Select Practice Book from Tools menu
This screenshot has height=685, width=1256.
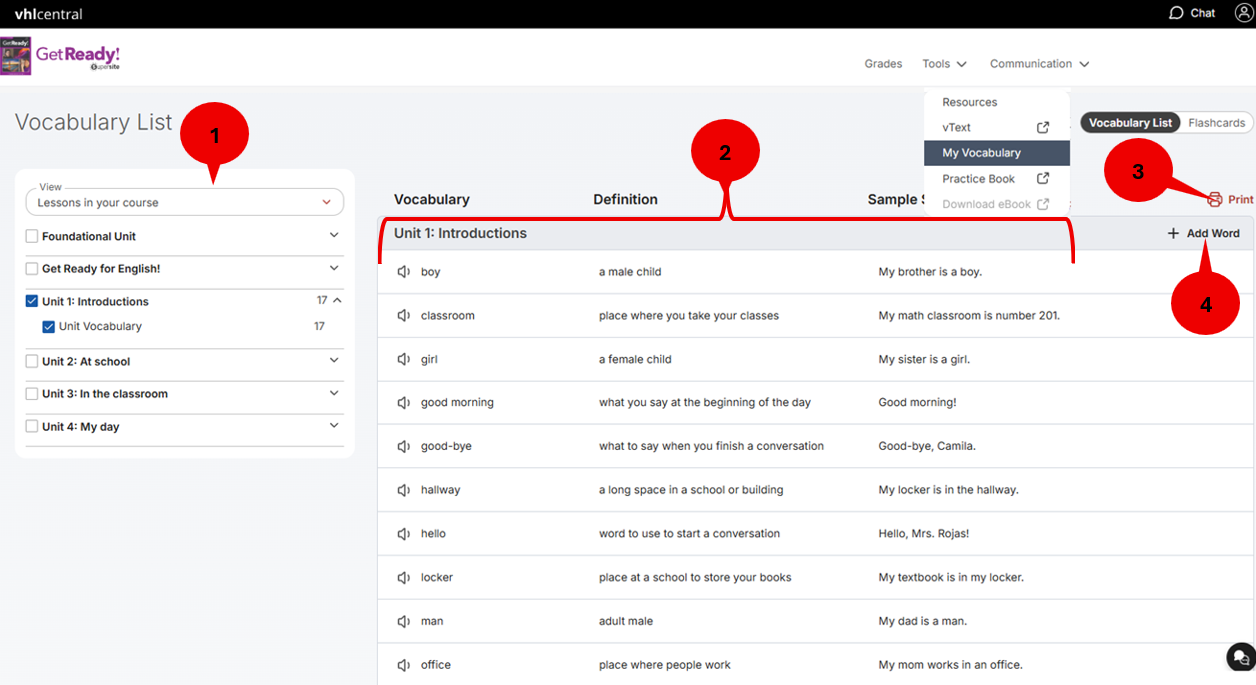[x=997, y=179]
